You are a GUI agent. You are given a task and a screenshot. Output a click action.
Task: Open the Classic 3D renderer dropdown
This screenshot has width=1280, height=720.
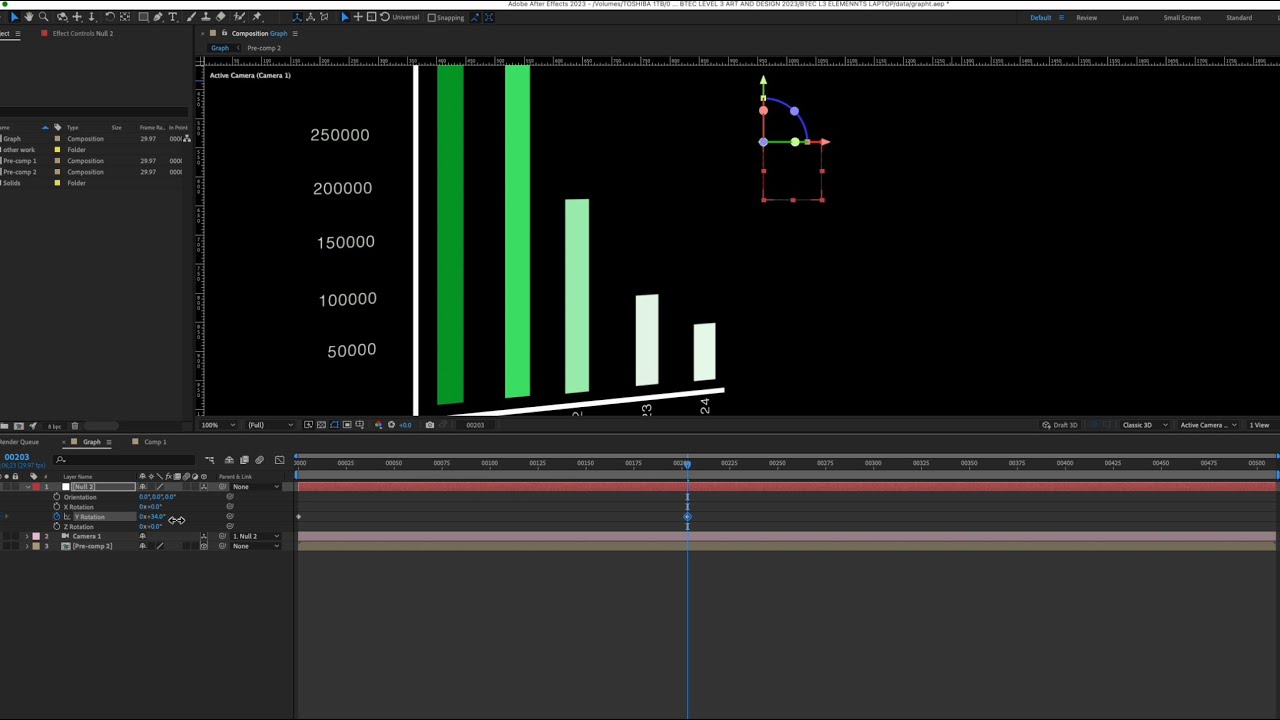pyautogui.click(x=1144, y=425)
